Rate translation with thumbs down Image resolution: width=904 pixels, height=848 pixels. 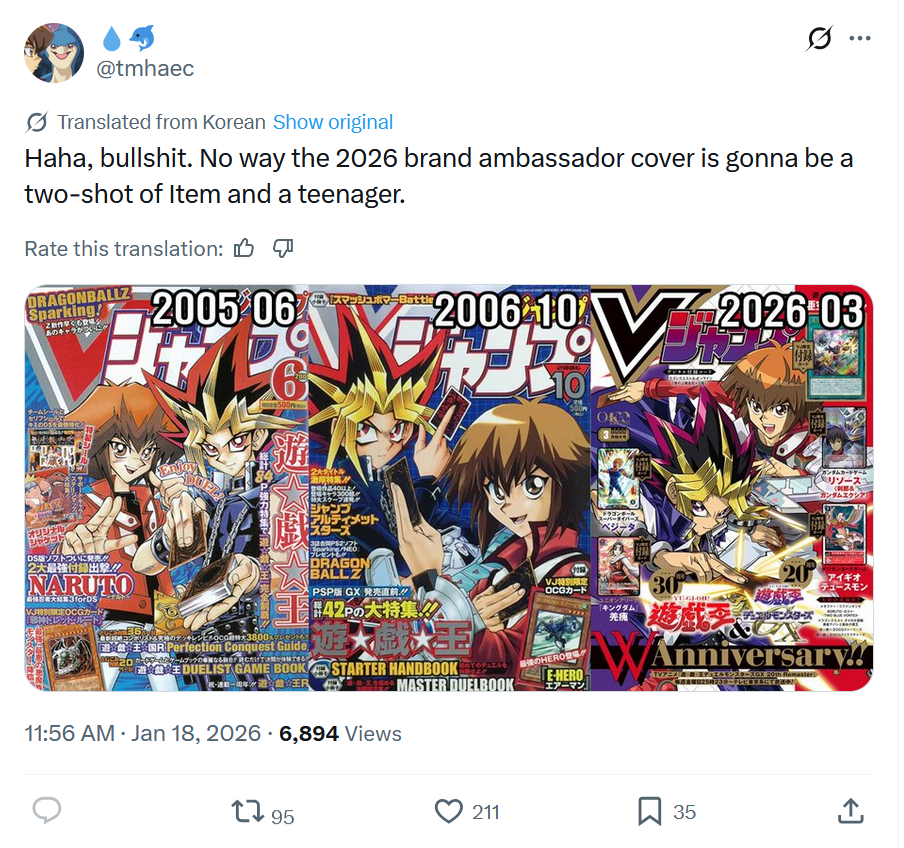tap(283, 248)
